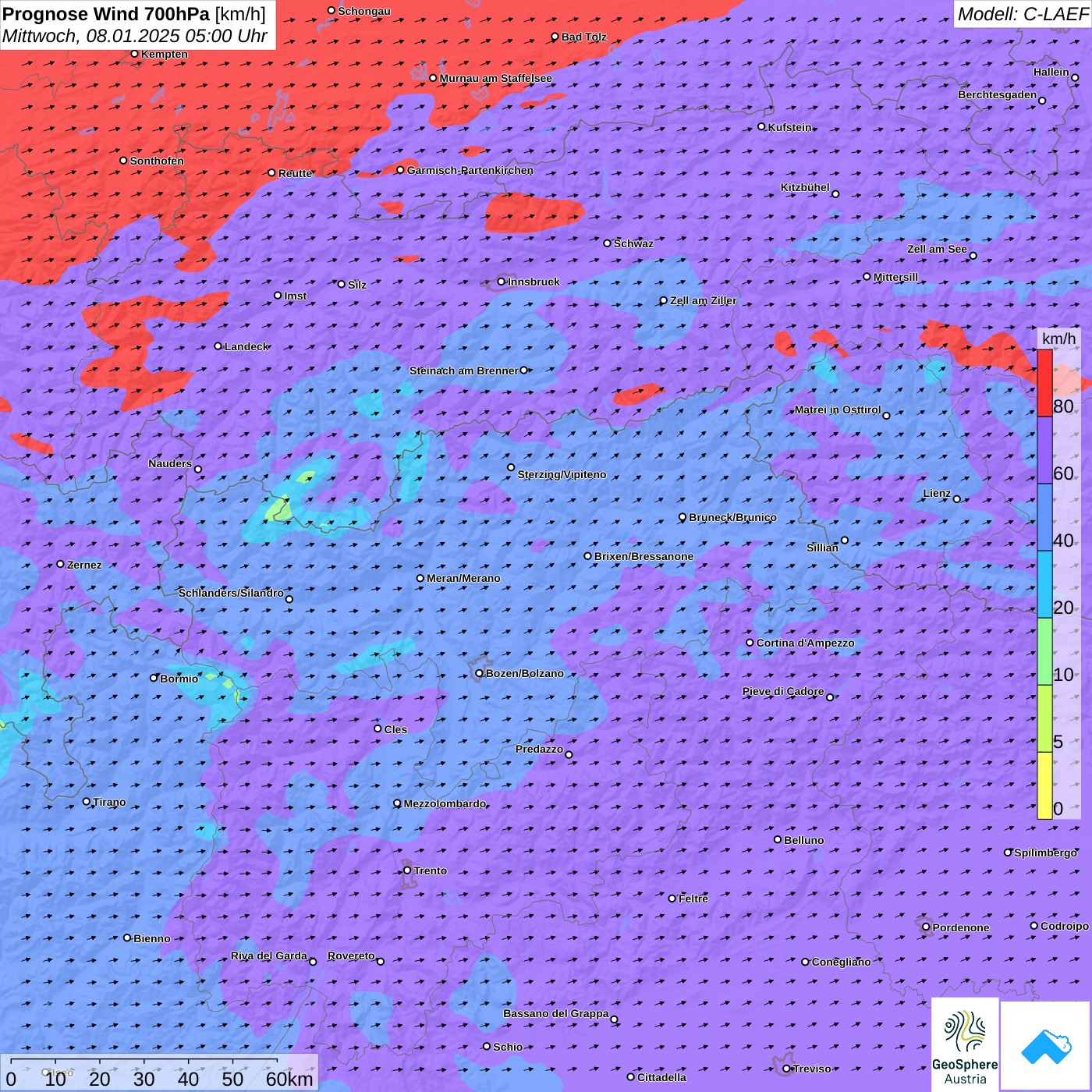Click the Bruneck/Brunico marker
Image resolution: width=1092 pixels, height=1092 pixels.
pyautogui.click(x=682, y=517)
